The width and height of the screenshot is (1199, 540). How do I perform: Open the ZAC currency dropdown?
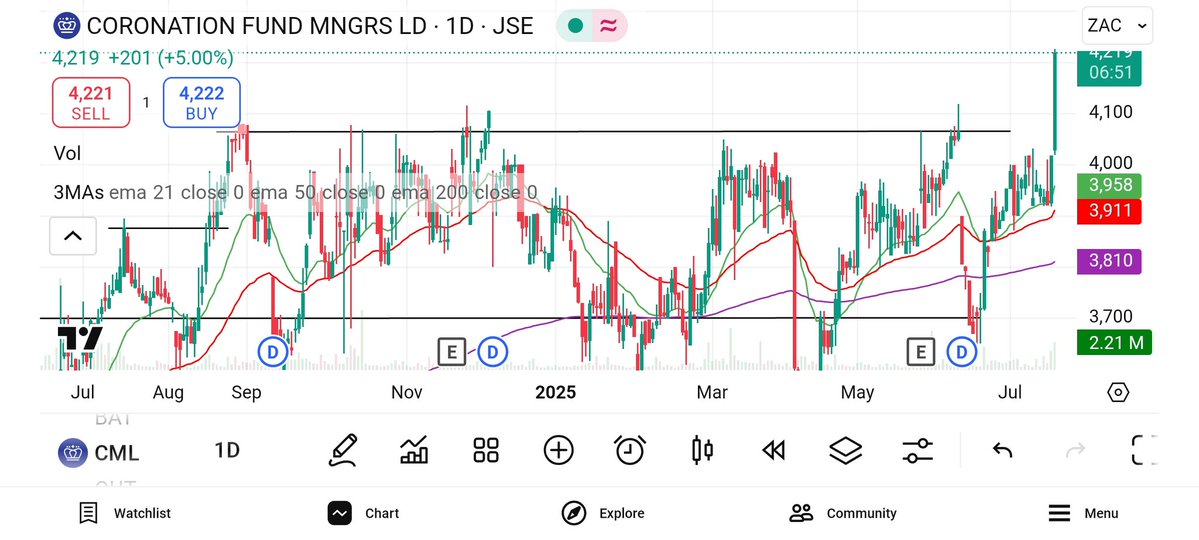(x=1117, y=26)
